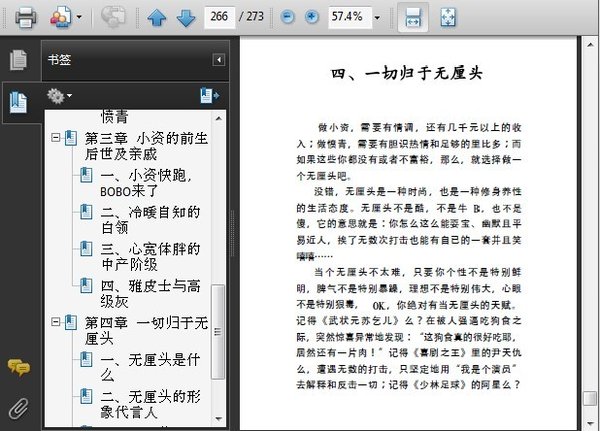Click the Print icon in toolbar

(x=26, y=17)
